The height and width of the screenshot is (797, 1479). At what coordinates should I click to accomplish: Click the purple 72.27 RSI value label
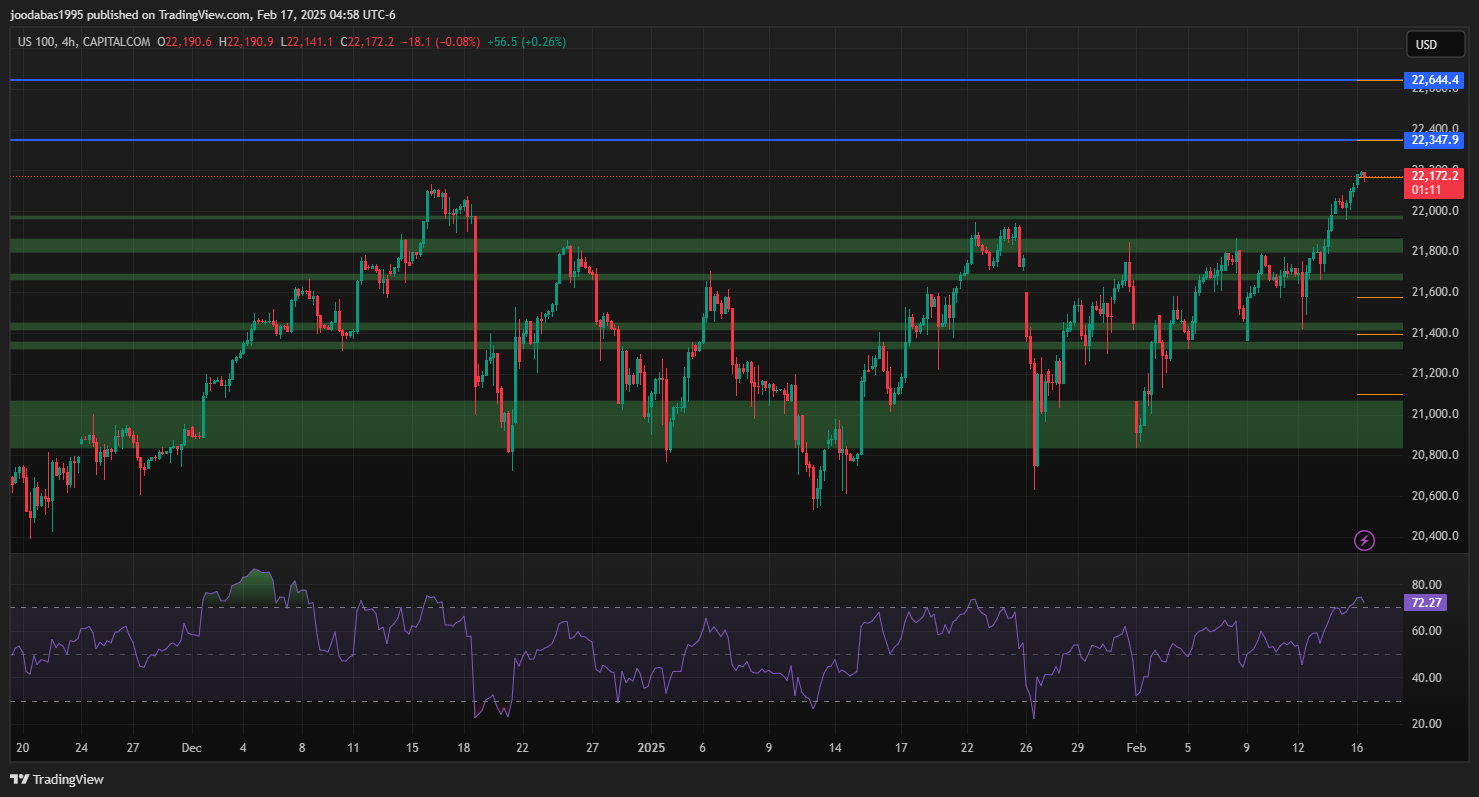coord(1425,603)
